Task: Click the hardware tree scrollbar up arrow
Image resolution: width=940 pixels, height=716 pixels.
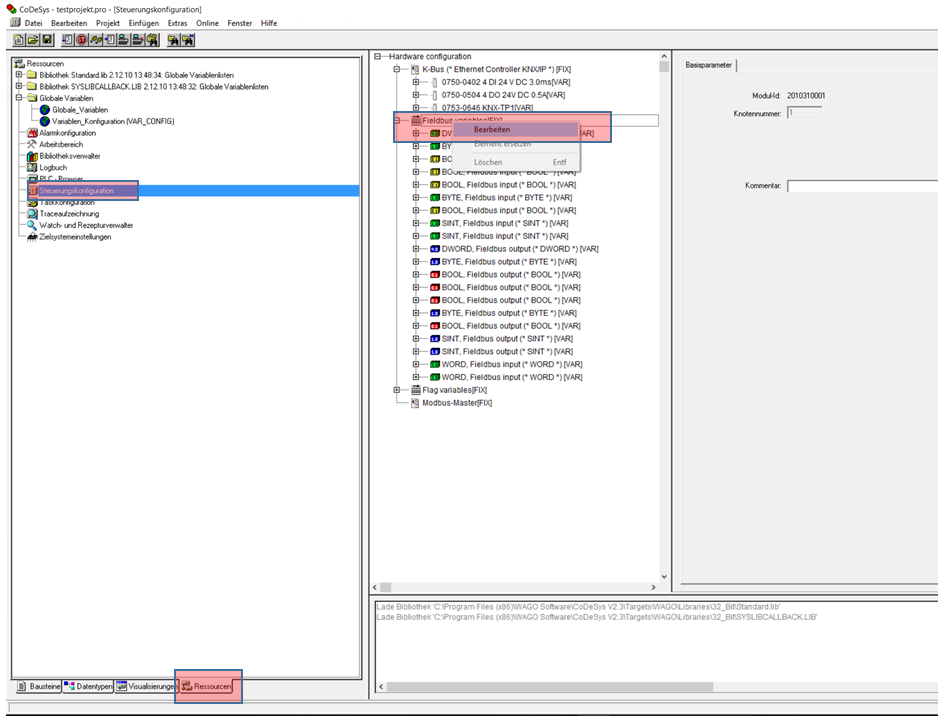Action: point(664,56)
